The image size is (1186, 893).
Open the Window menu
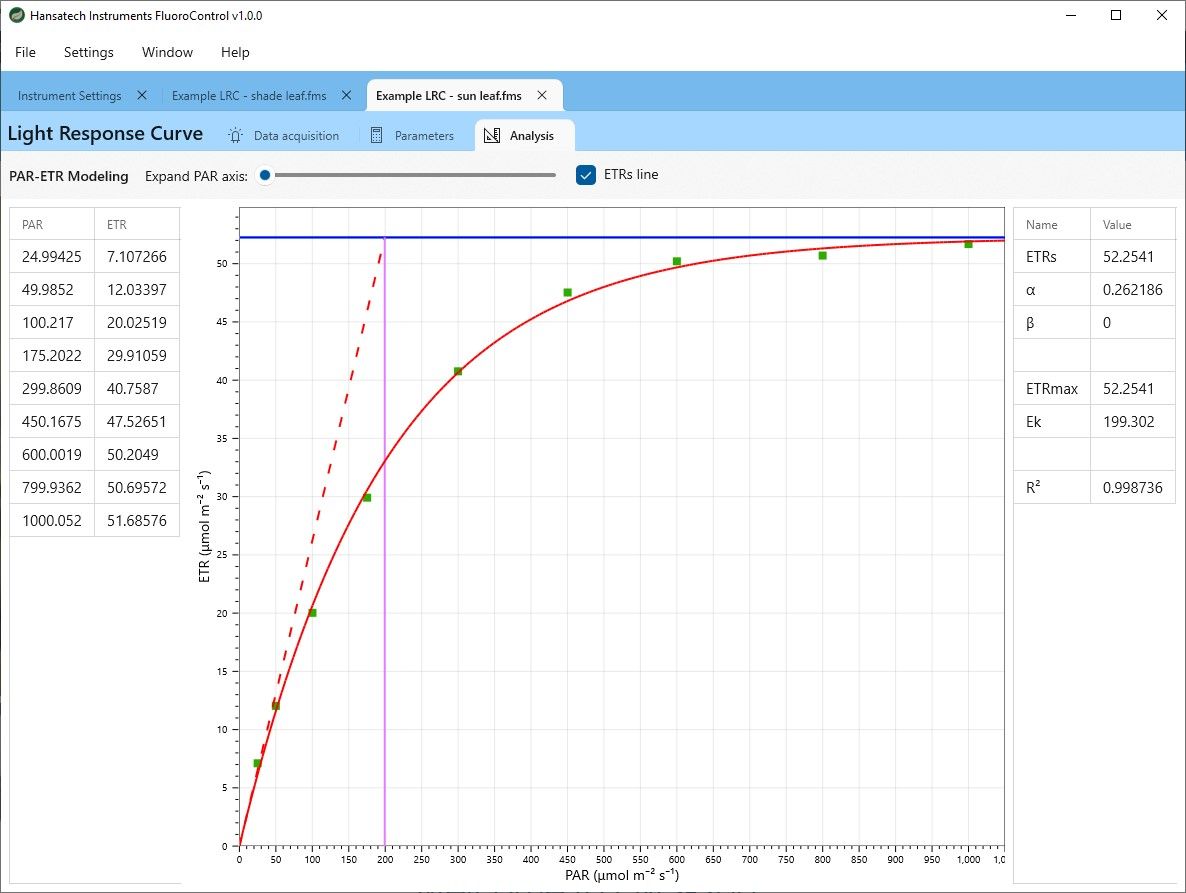(167, 52)
